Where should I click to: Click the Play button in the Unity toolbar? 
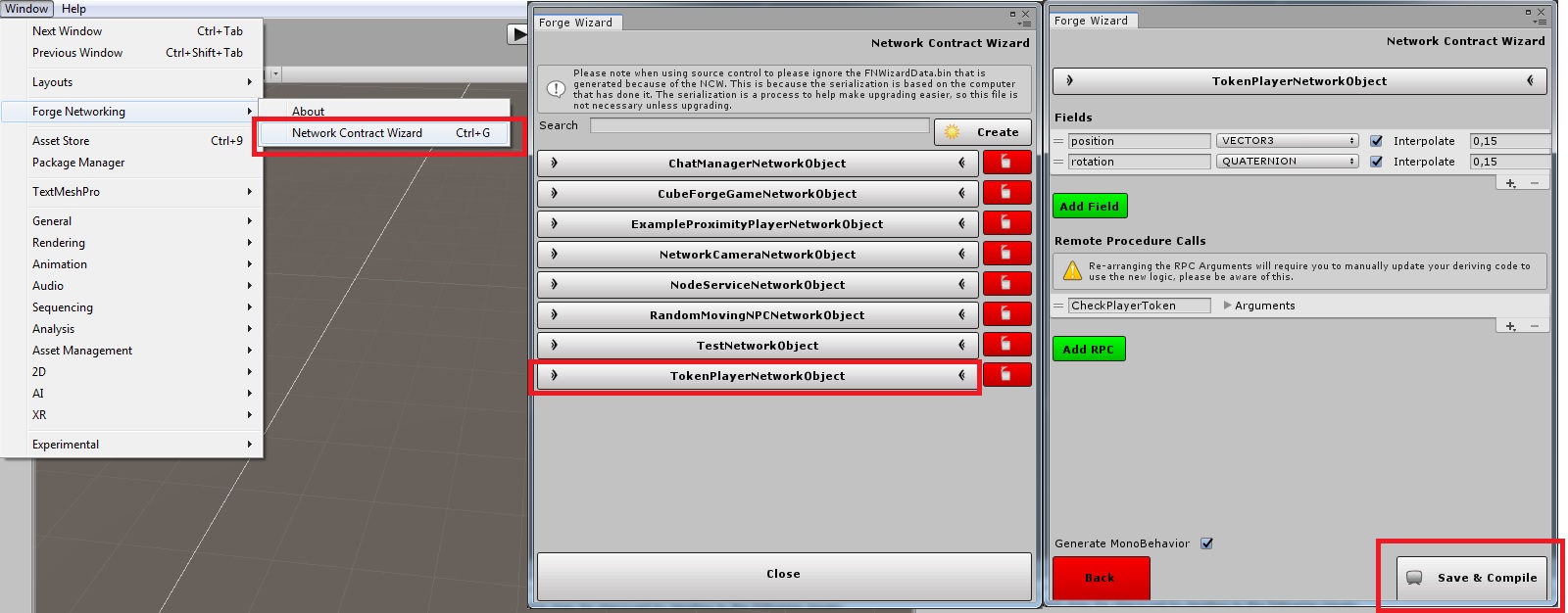518,34
